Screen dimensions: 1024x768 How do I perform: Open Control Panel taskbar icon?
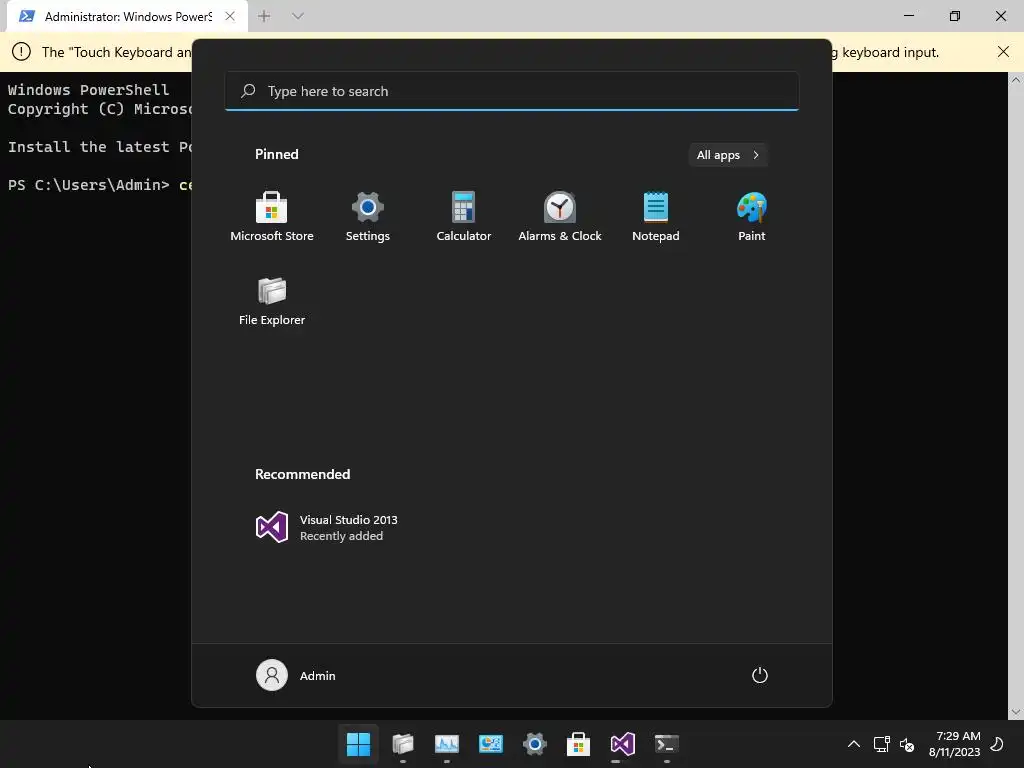(x=490, y=744)
